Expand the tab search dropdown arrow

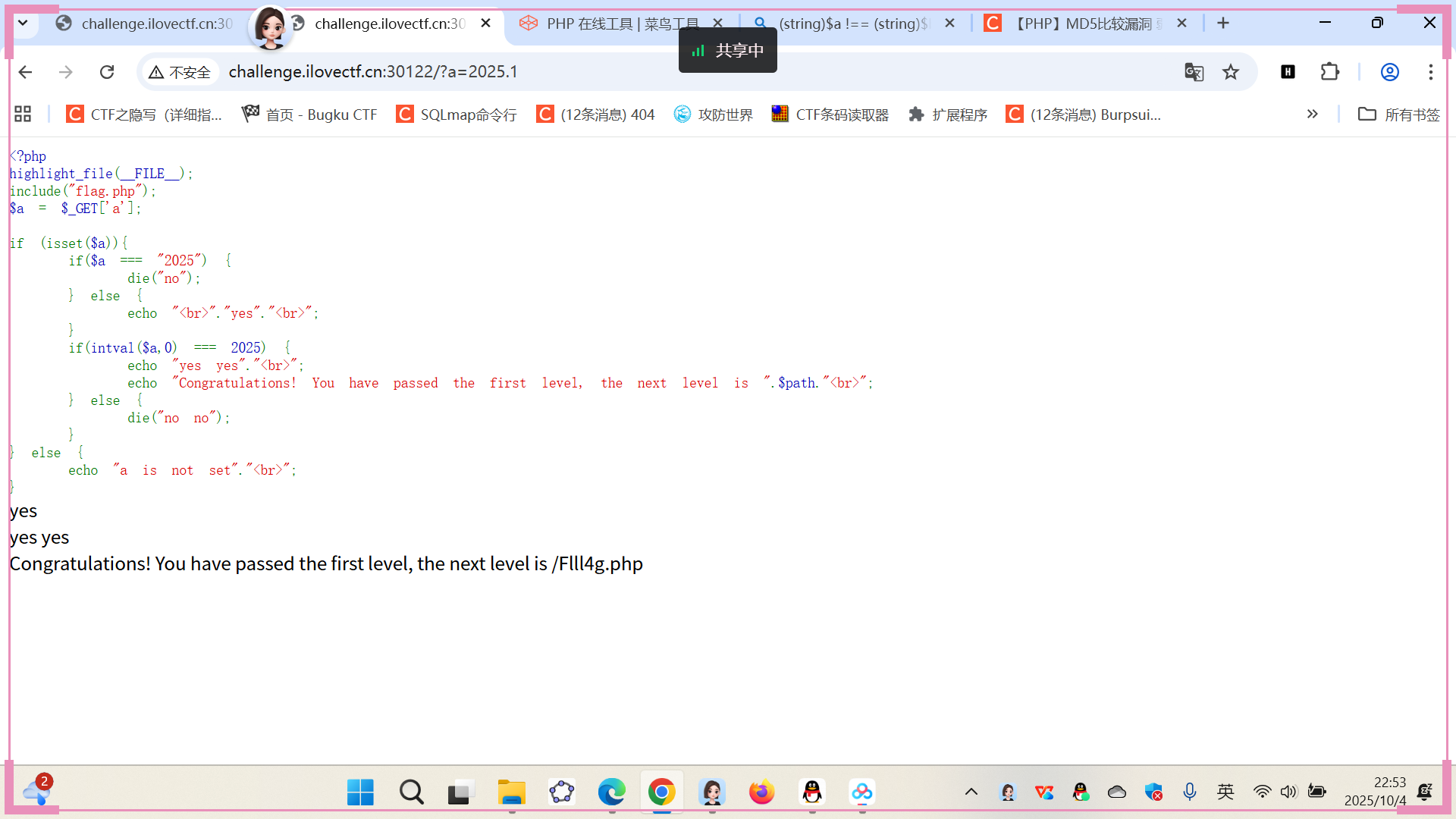[x=23, y=24]
